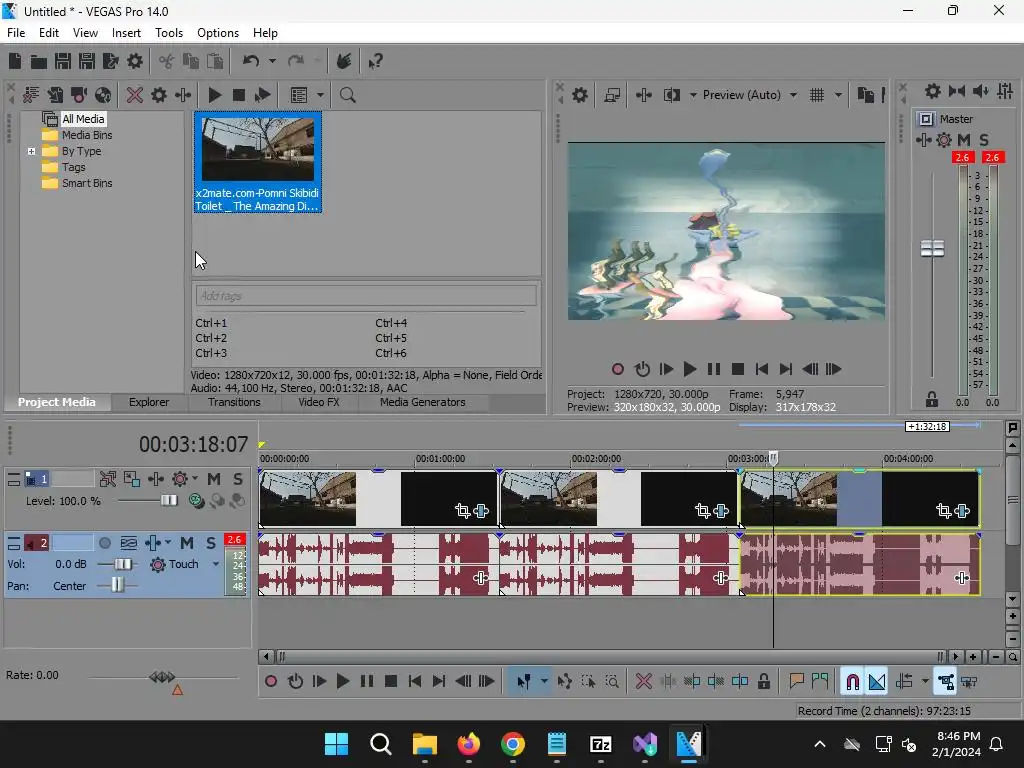This screenshot has height=768, width=1024.
Task: Click the Undo arrow
Action: pyautogui.click(x=251, y=61)
